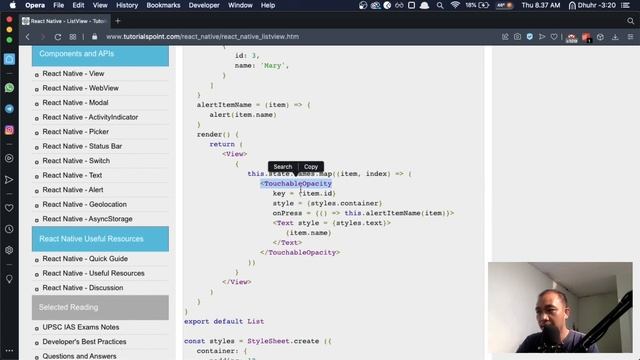
Task: Open React Native - Geolocation link
Action: (84, 204)
